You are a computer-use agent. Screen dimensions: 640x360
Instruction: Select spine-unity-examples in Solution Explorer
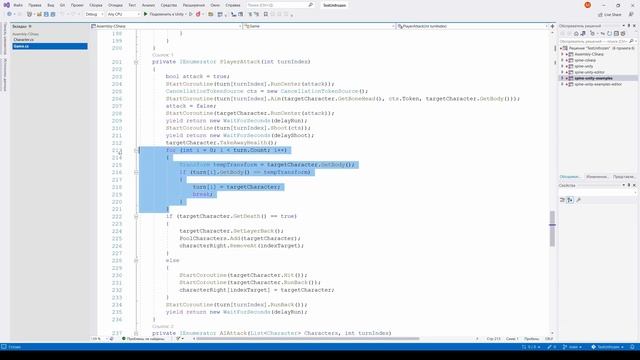(593, 78)
